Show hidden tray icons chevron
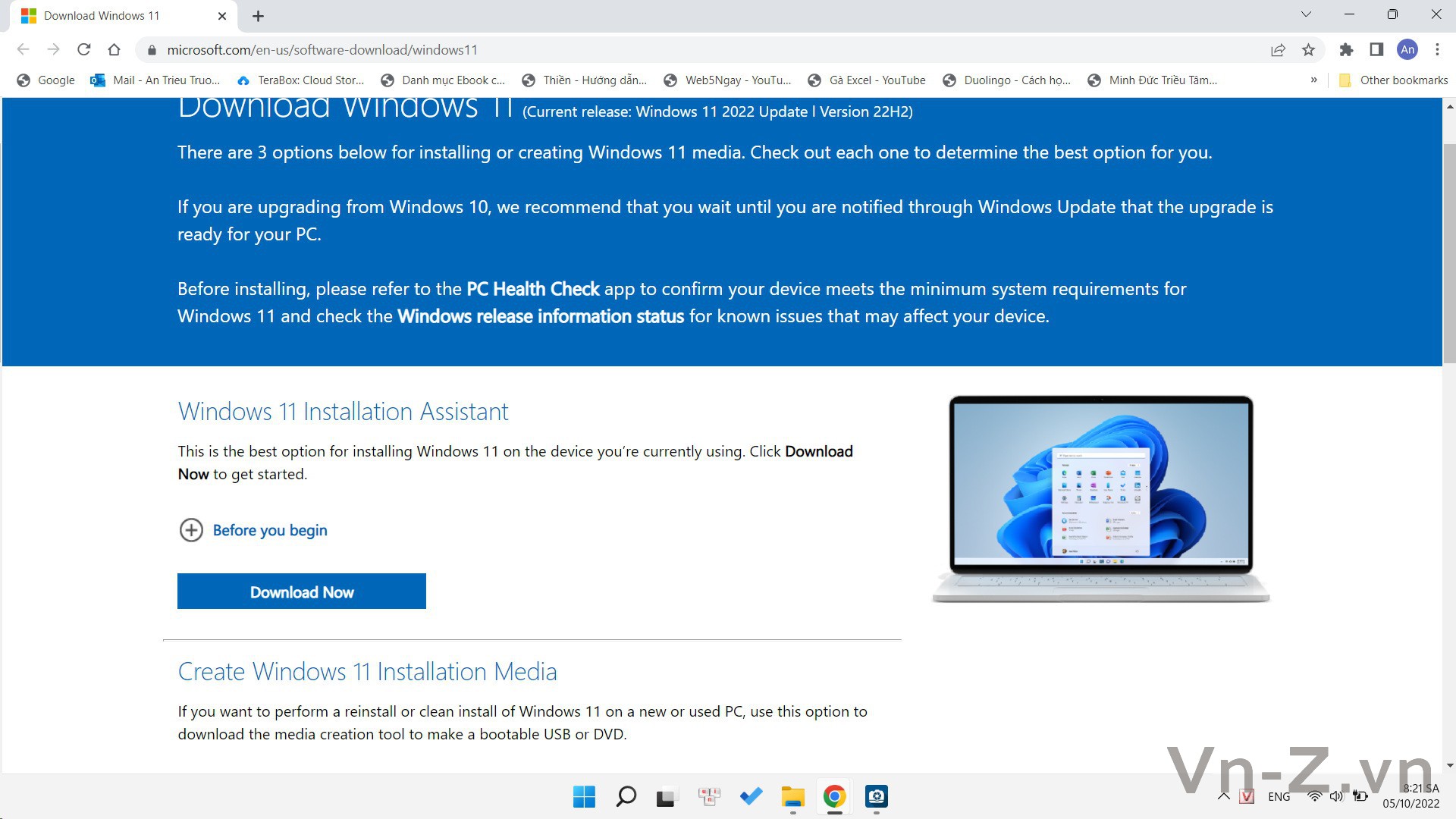1456x819 pixels. point(1223,796)
